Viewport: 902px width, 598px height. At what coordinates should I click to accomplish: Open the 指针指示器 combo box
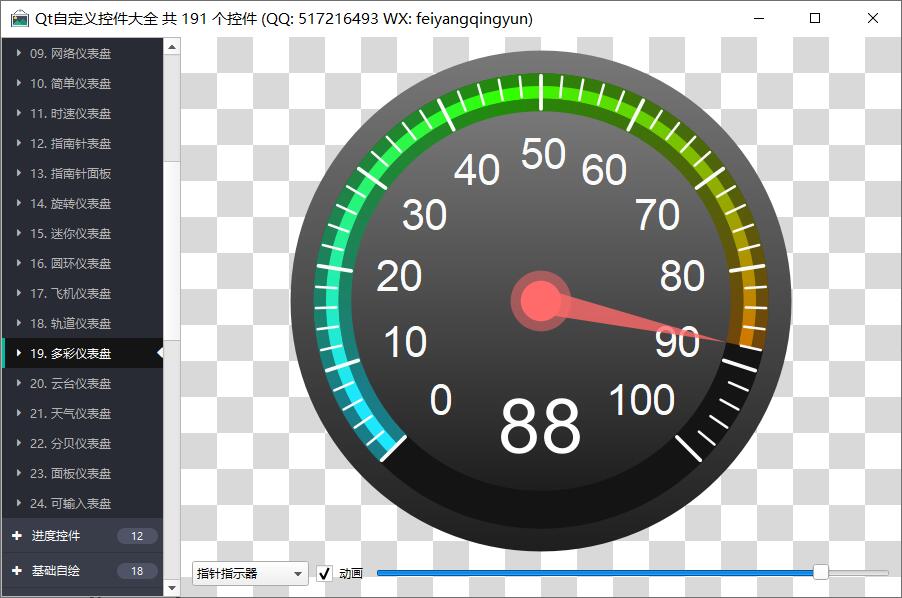click(250, 573)
